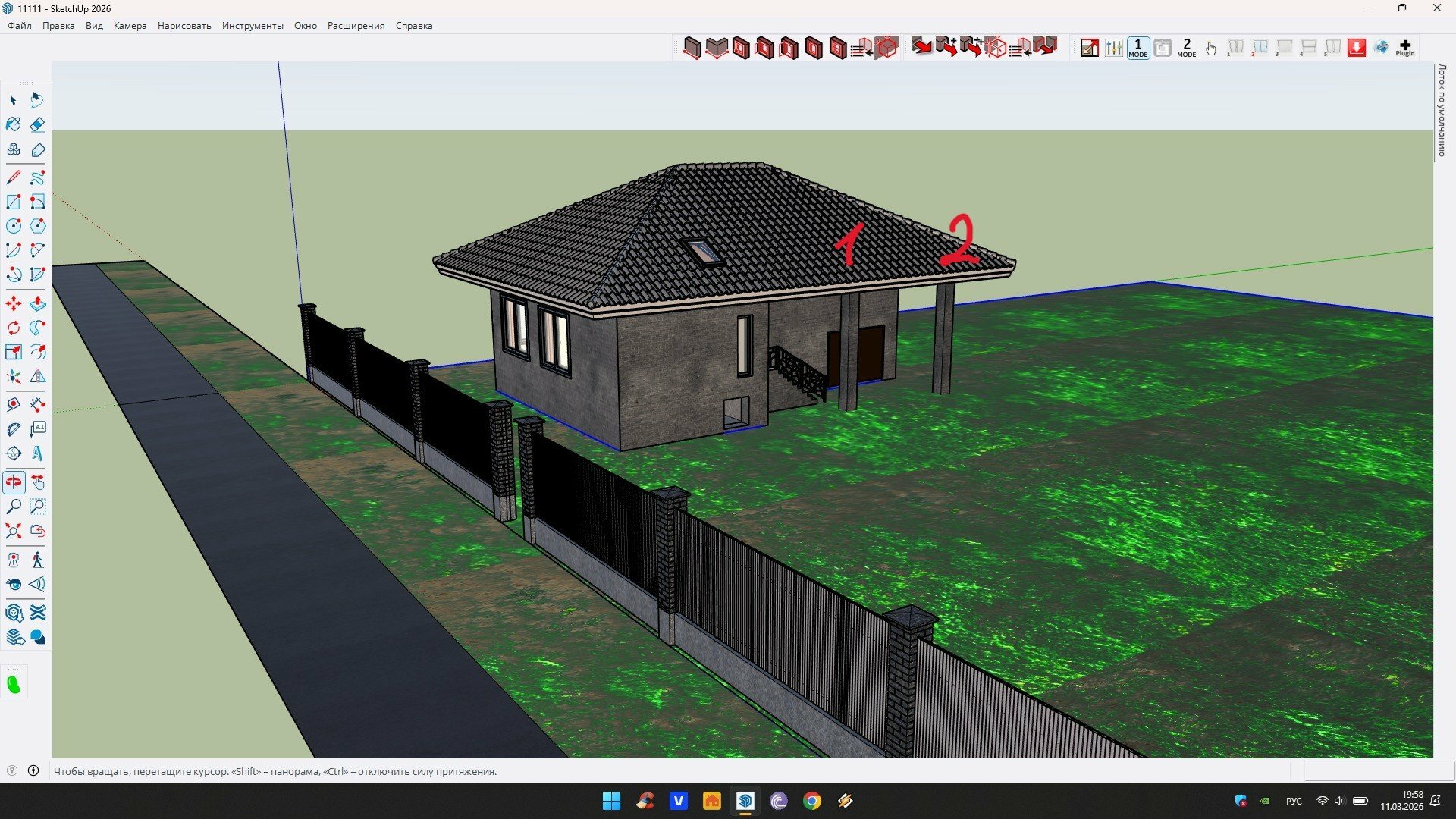Viewport: 1456px width, 819px height.
Task: Select the Walk tool
Action: pyautogui.click(x=37, y=560)
